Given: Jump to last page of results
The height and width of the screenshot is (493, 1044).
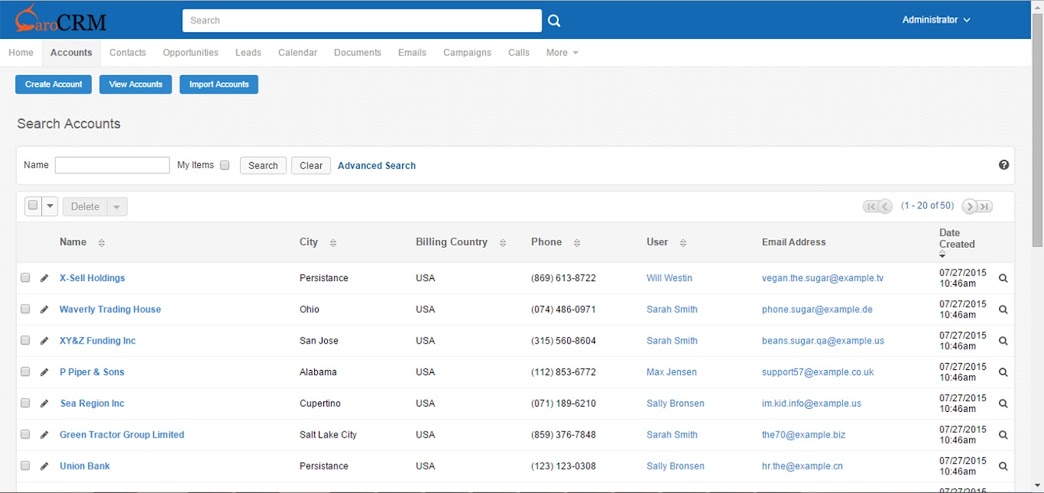Looking at the screenshot, I should (x=985, y=207).
